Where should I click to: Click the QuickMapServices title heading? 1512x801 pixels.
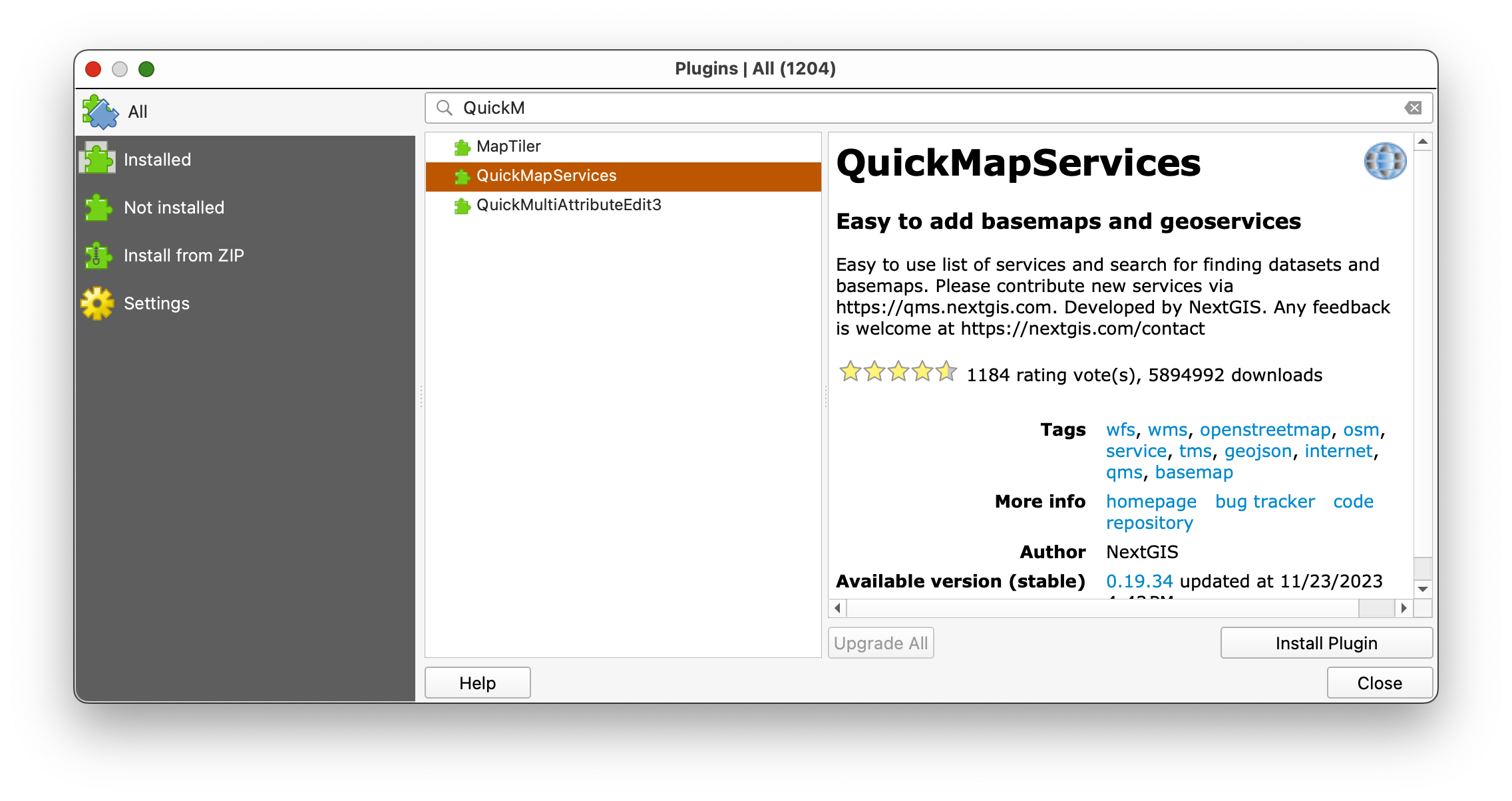click(1018, 163)
